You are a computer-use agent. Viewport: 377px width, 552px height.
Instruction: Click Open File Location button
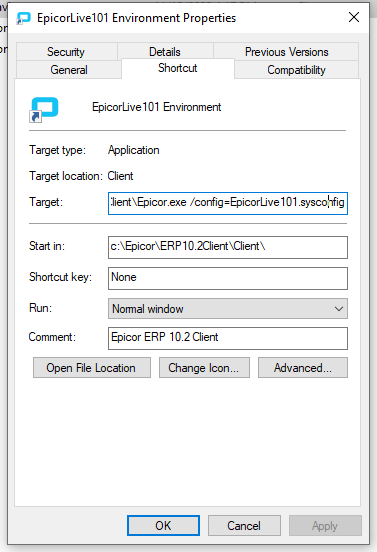(x=92, y=368)
